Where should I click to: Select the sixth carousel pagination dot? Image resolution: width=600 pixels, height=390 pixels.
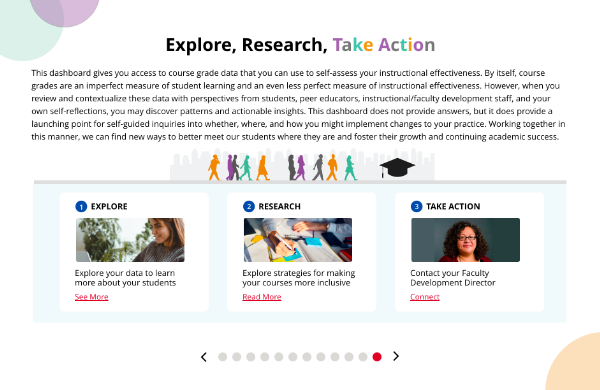(293, 357)
